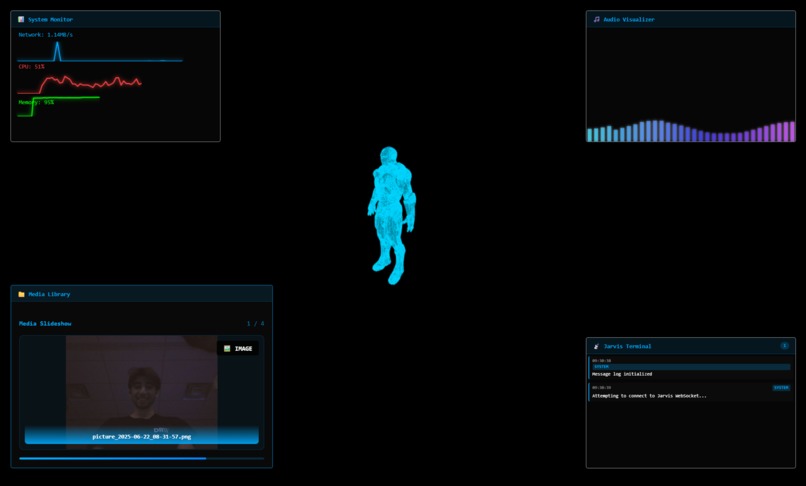Click the 'Attempting to connect to Jarvis WebSocket' message
Image resolution: width=806 pixels, height=486 pixels.
[649, 396]
